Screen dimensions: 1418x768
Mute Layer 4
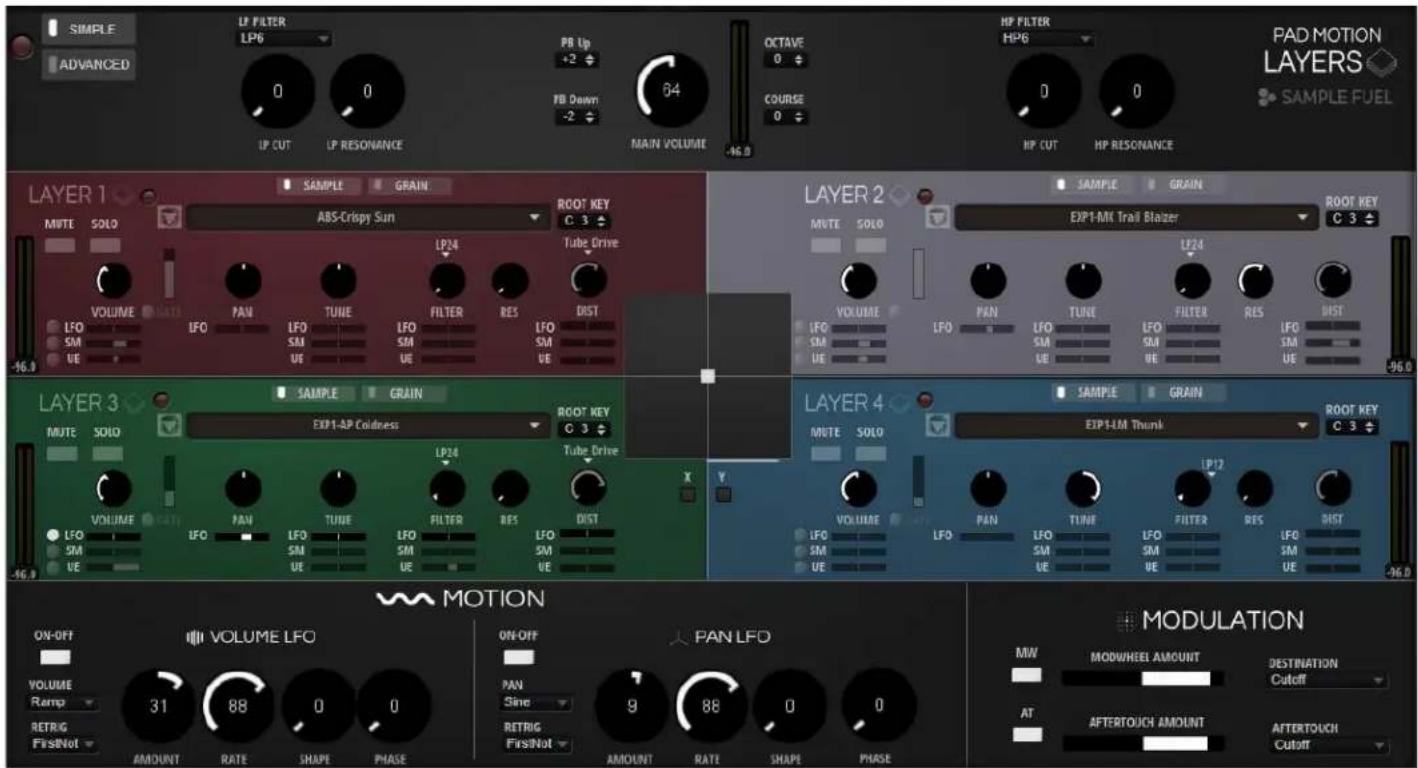pyautogui.click(x=826, y=453)
